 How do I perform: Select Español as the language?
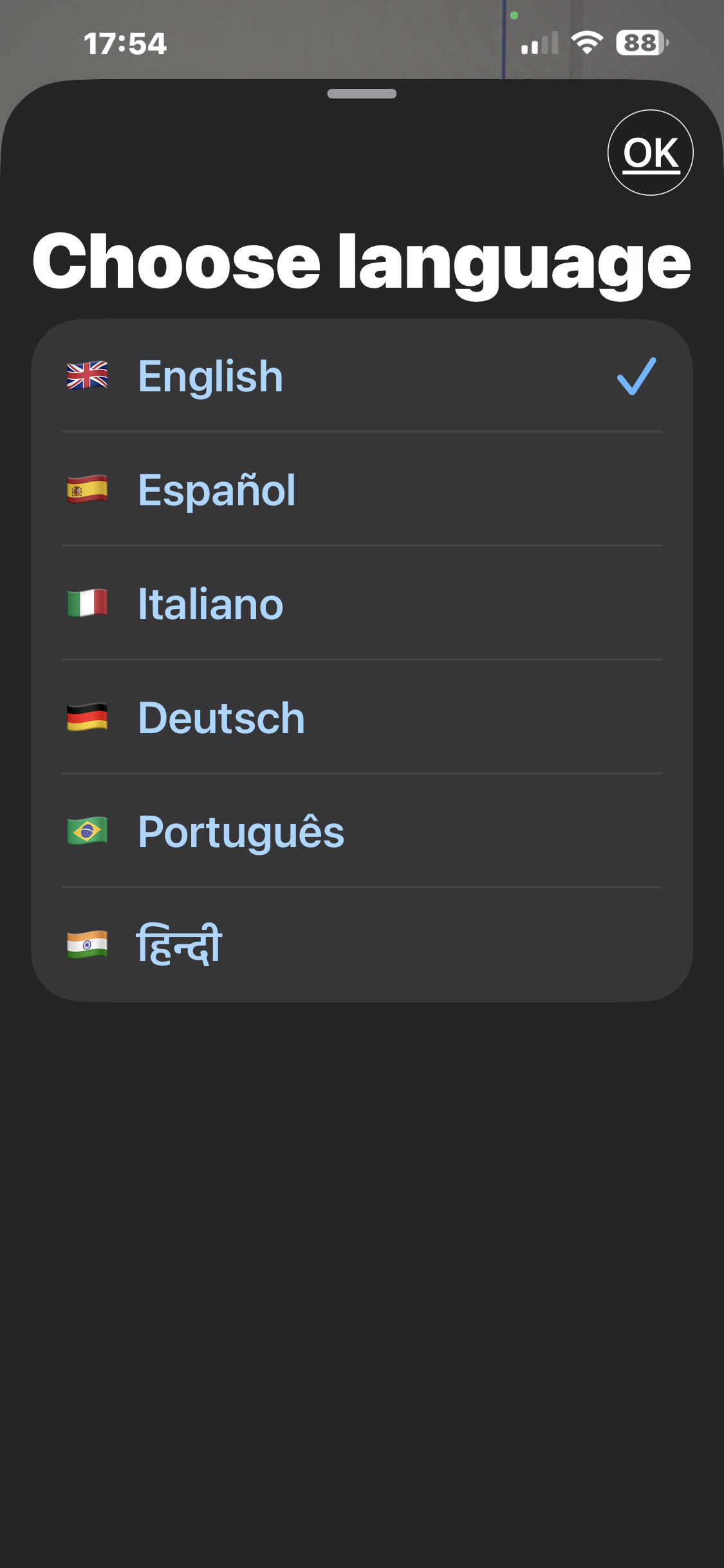coord(218,490)
